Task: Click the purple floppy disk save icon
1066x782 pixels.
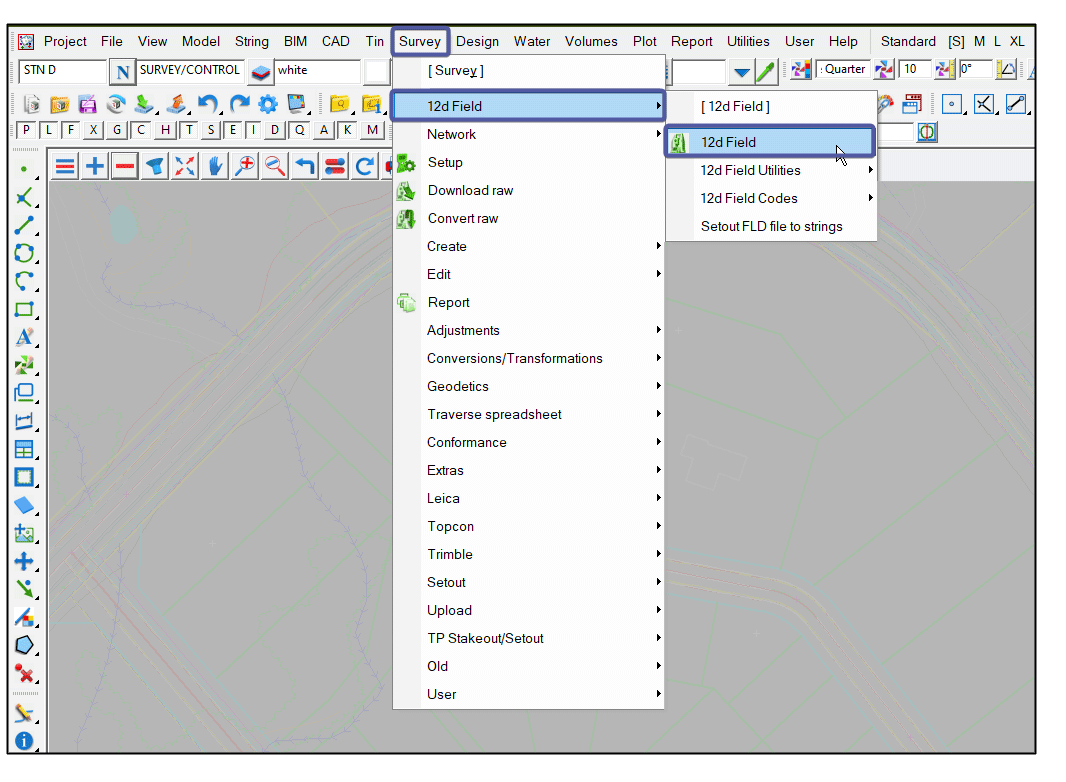Action: click(87, 105)
